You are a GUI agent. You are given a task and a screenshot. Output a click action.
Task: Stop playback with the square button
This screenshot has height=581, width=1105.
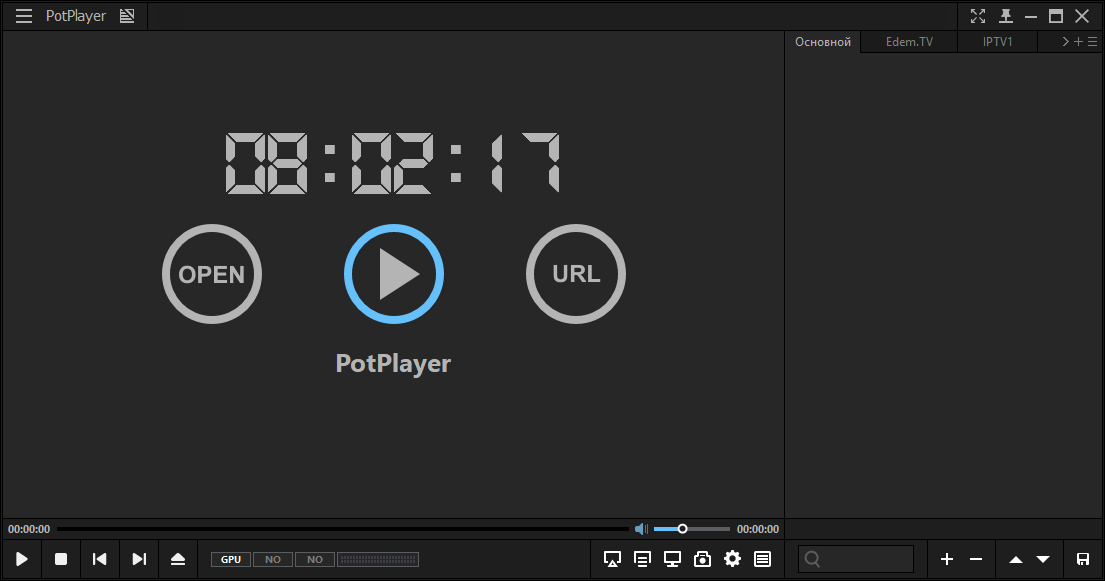[61, 559]
